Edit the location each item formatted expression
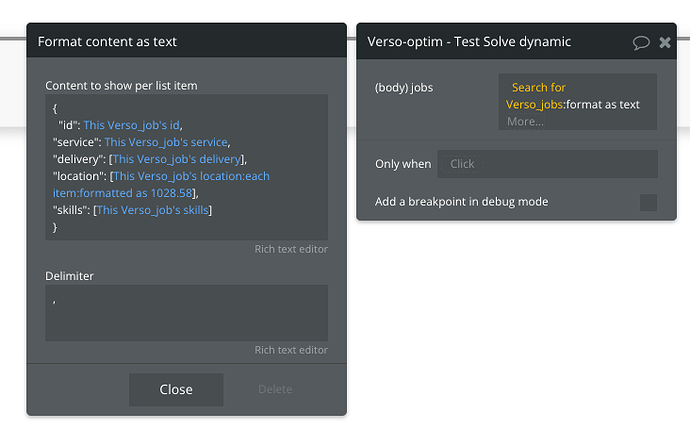This screenshot has height=429, width=690. [x=190, y=176]
